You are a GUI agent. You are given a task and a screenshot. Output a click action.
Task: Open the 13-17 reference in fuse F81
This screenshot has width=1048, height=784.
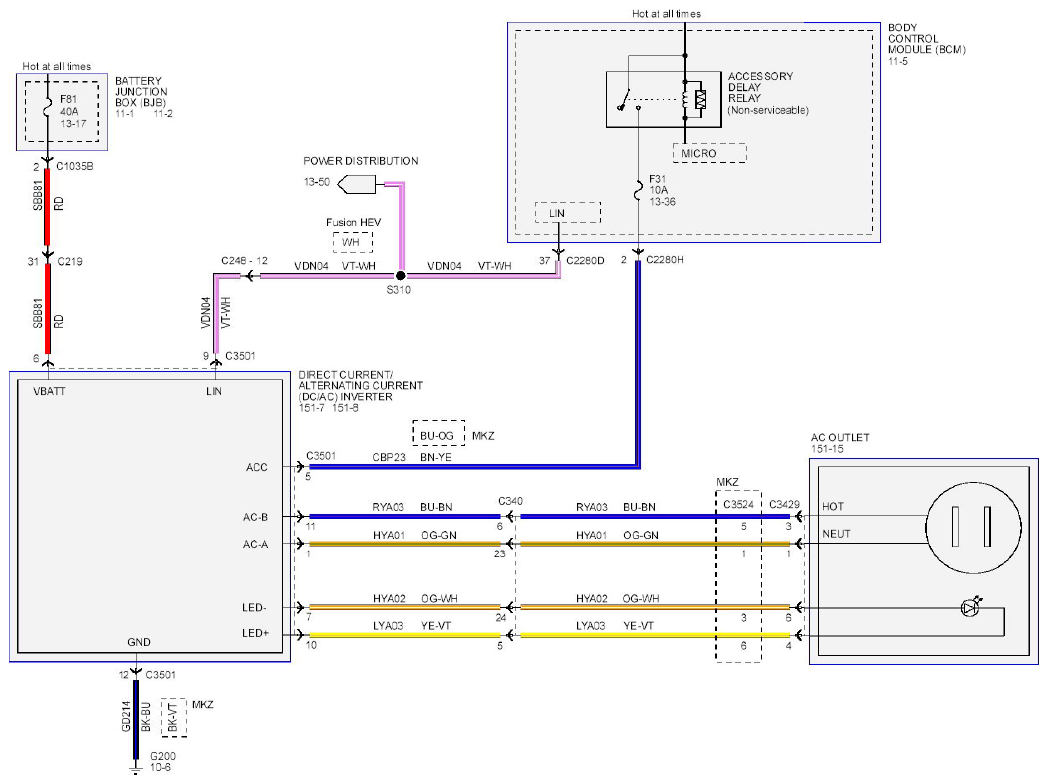(73, 124)
